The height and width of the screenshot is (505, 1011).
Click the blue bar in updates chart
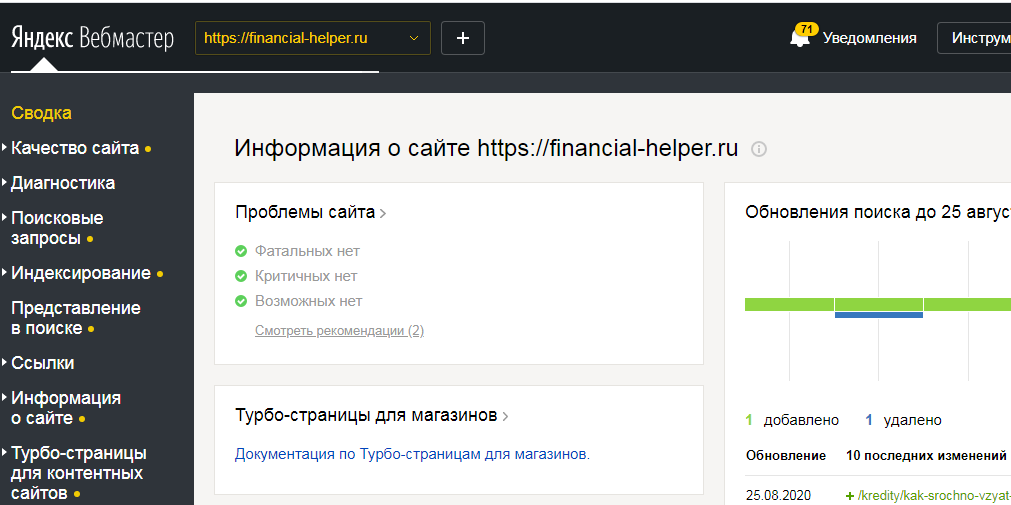878,315
